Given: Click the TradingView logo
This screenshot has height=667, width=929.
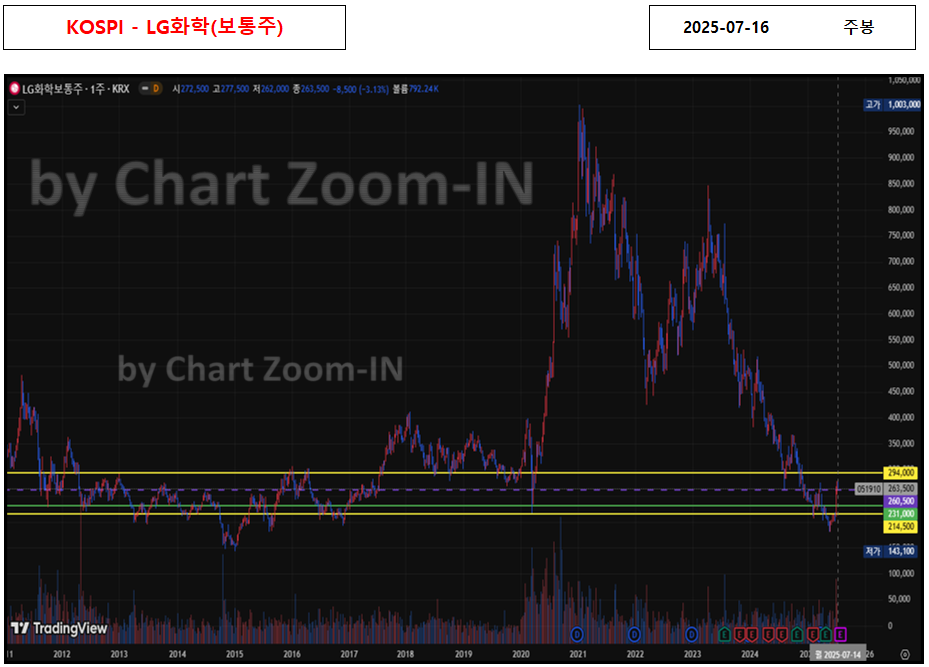Looking at the screenshot, I should pos(59,628).
